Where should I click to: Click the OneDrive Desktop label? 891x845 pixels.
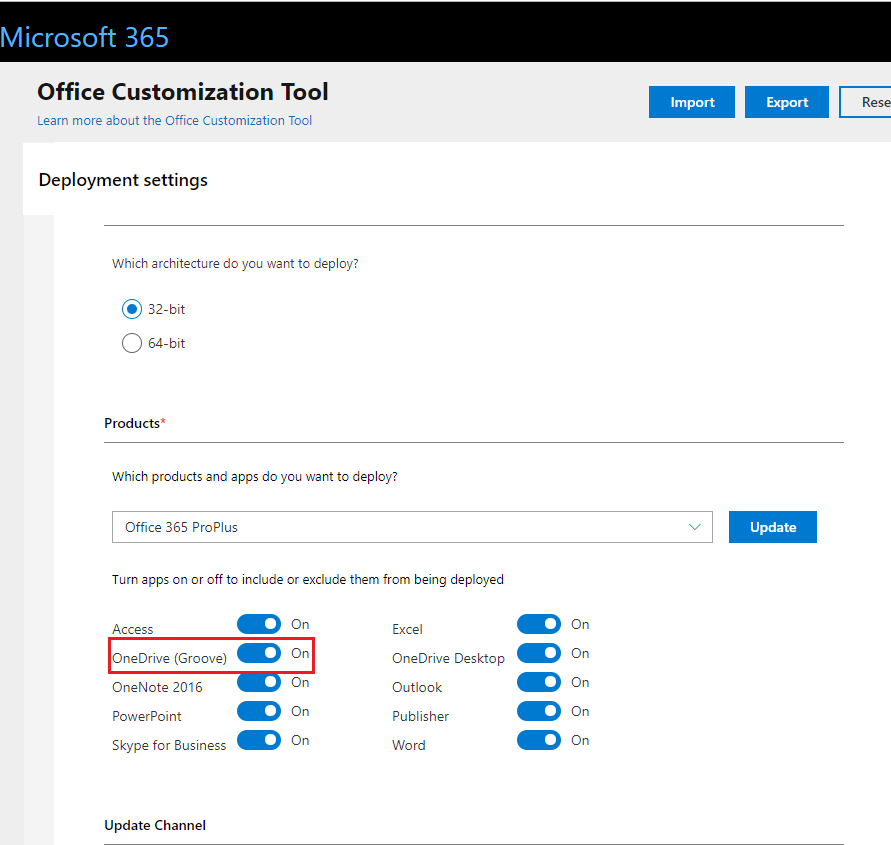point(448,658)
